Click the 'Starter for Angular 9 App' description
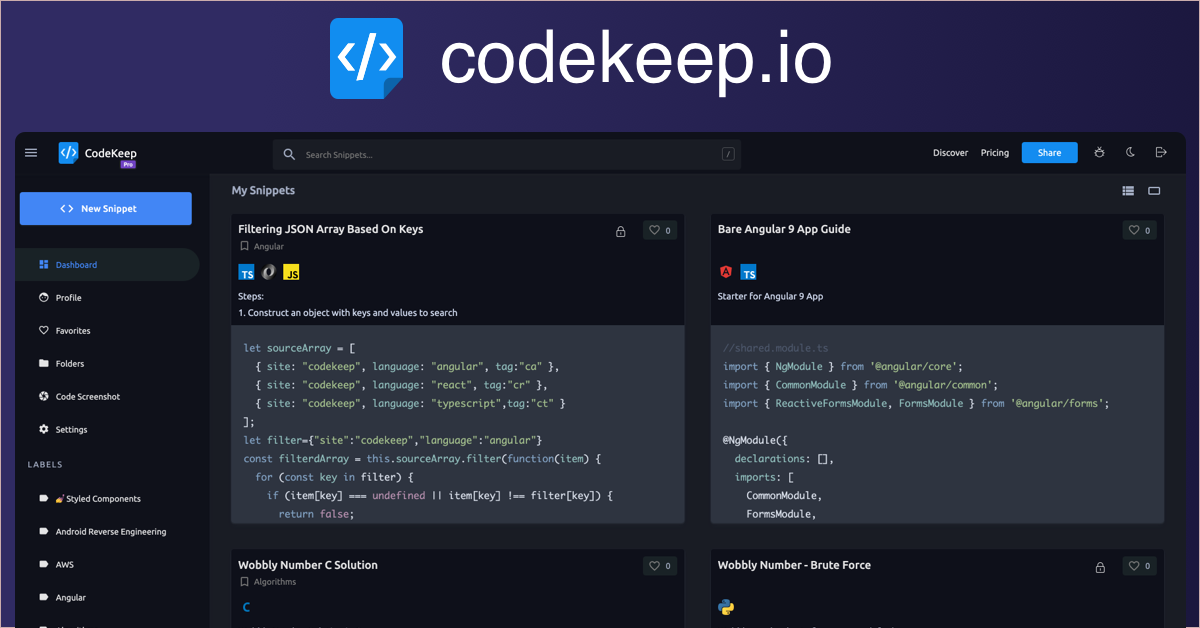Viewport: 1200px width, 628px height. (x=771, y=296)
